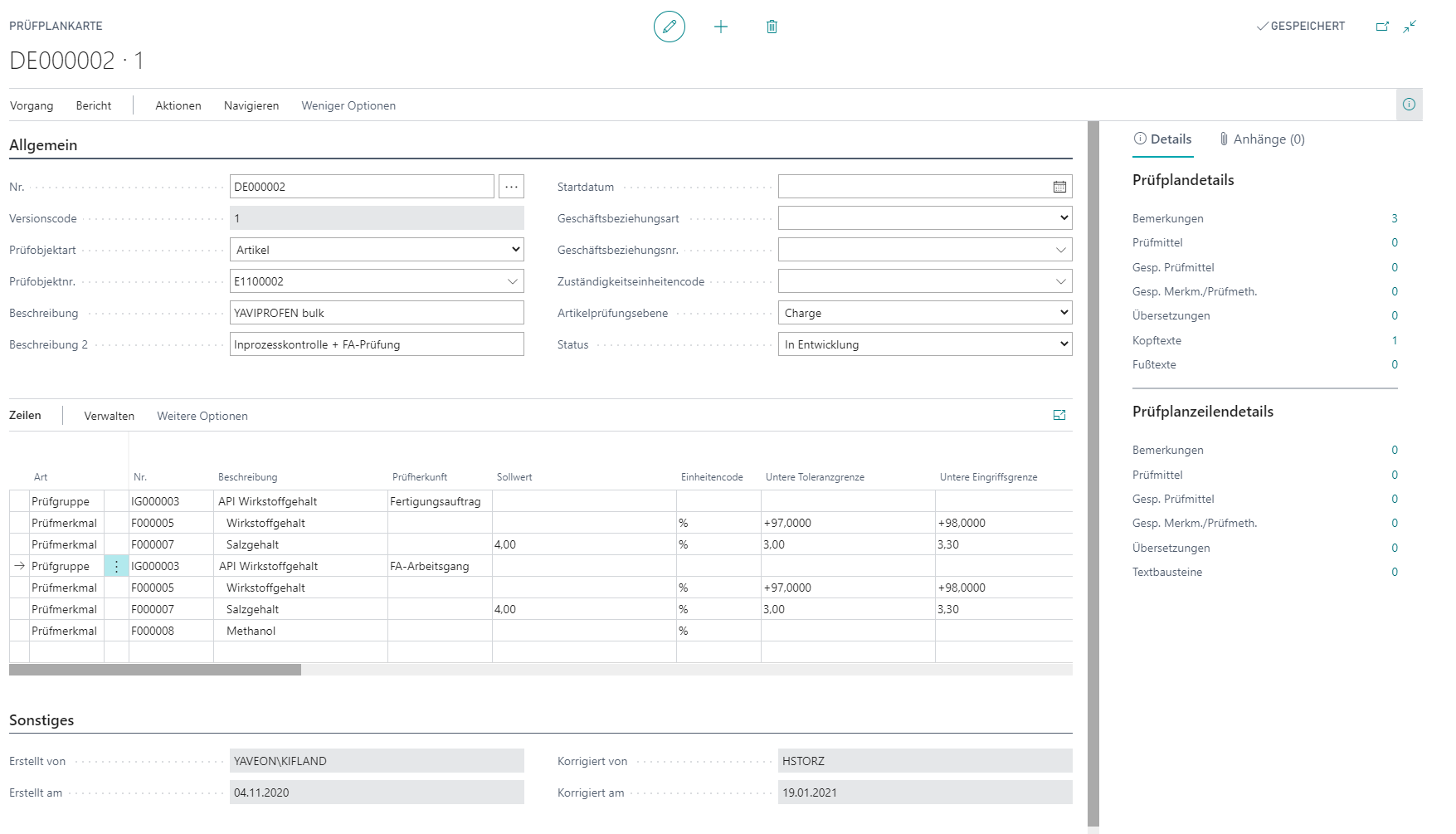The height and width of the screenshot is (834, 1456).
Task: Click the trash can delete icon
Action: (x=772, y=27)
